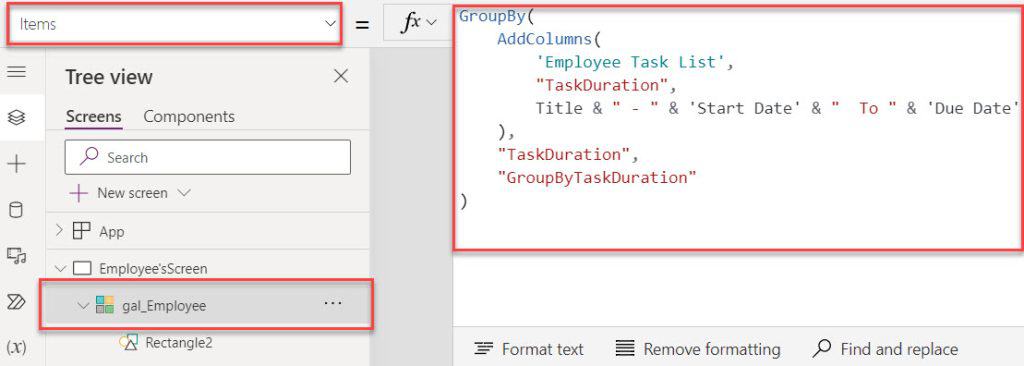Click AddColumns in the formula
The height and width of the screenshot is (366, 1024).
tap(545, 39)
